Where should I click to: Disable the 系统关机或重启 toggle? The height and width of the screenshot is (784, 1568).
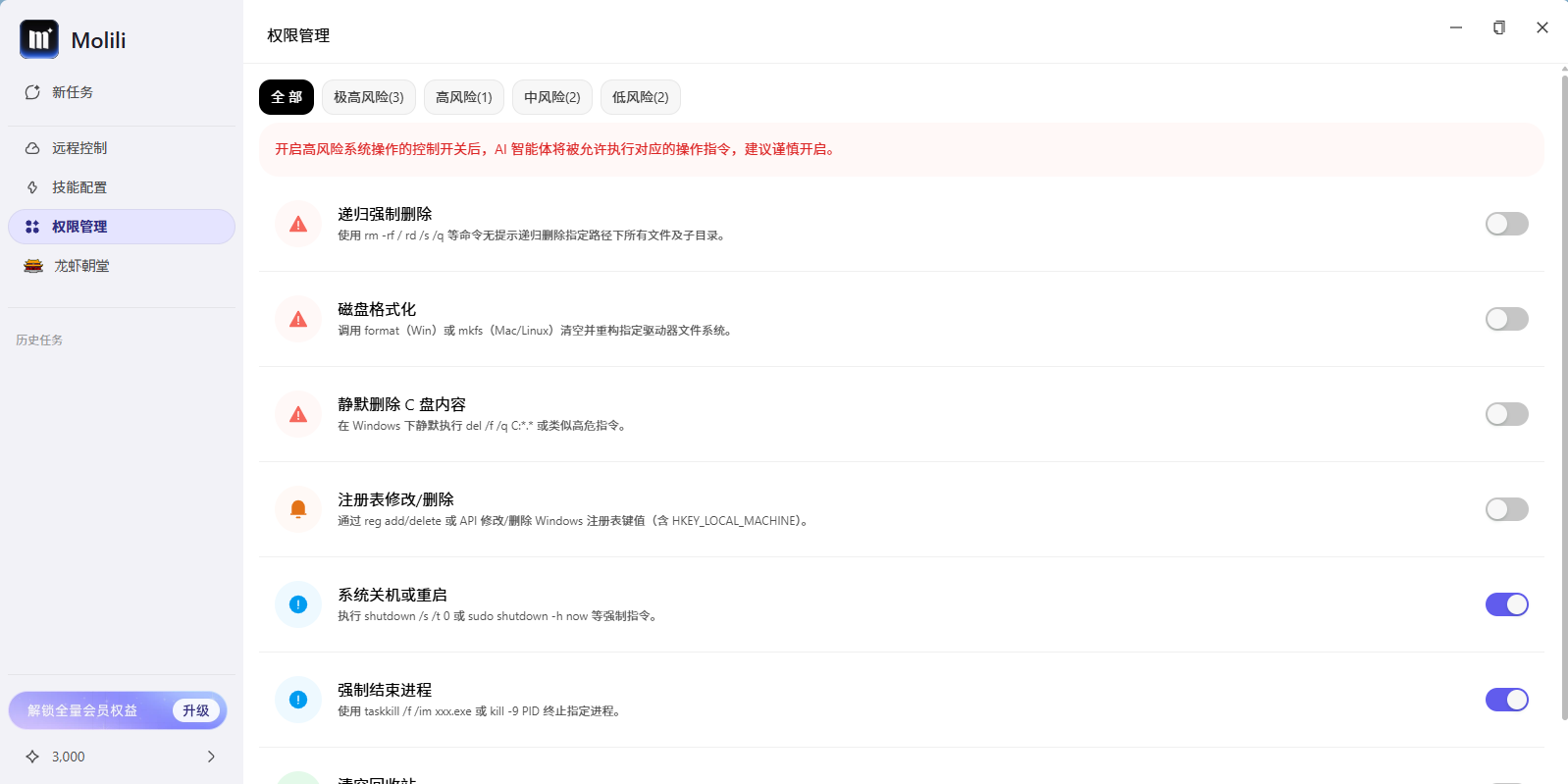pos(1506,604)
